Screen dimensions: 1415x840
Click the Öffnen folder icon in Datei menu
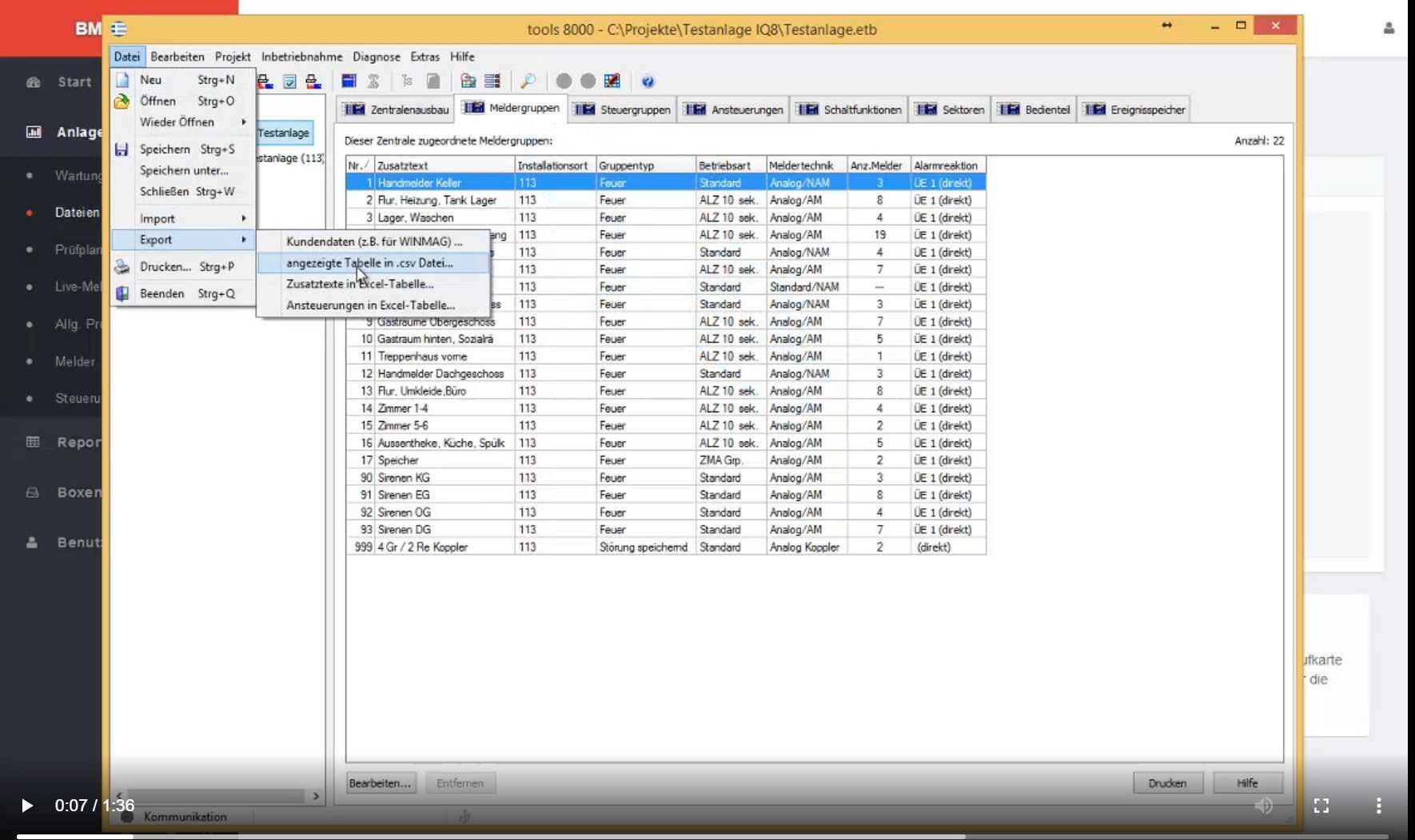point(122,102)
